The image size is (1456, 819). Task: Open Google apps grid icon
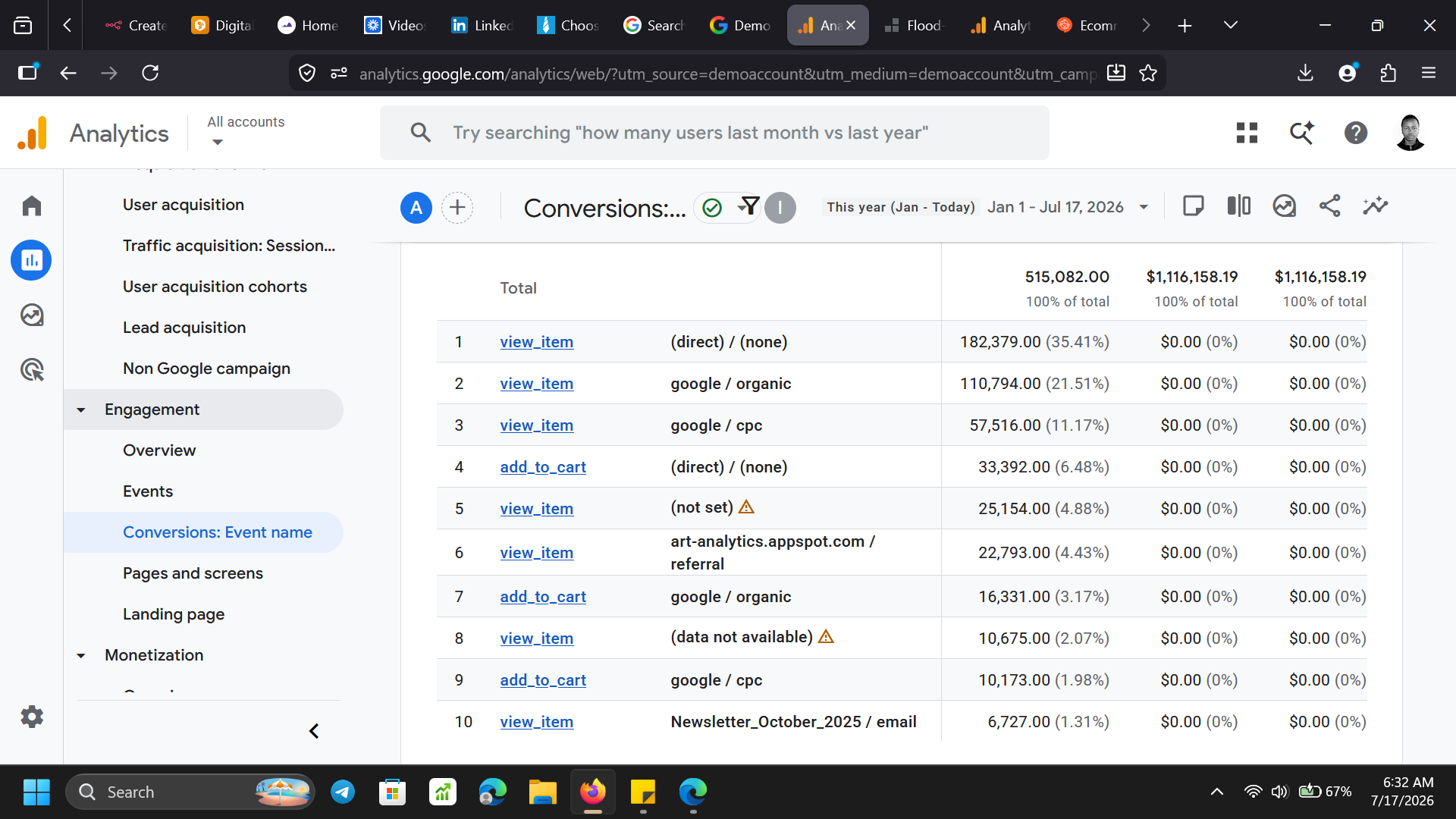tap(1247, 133)
